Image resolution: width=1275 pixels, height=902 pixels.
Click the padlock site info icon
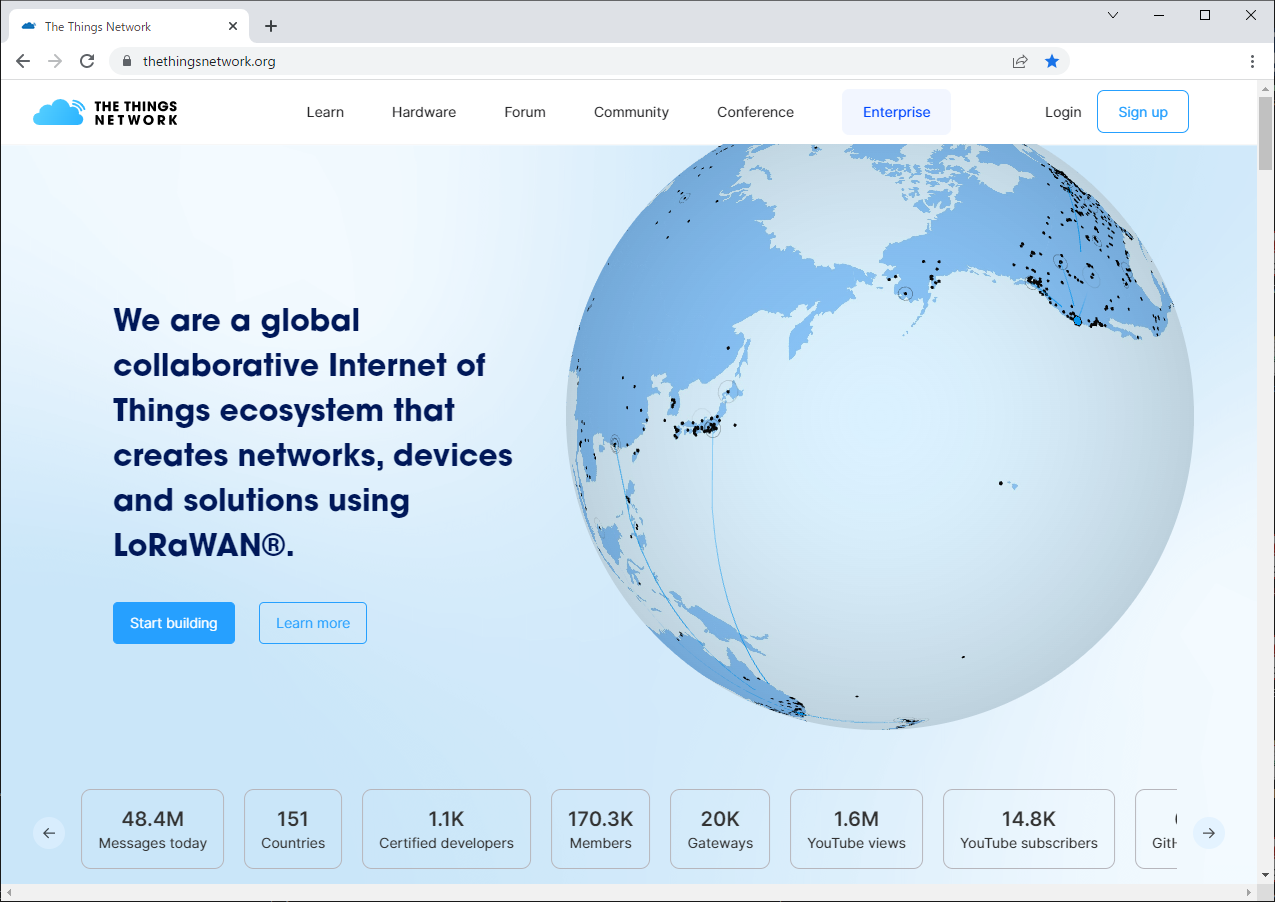pos(126,61)
